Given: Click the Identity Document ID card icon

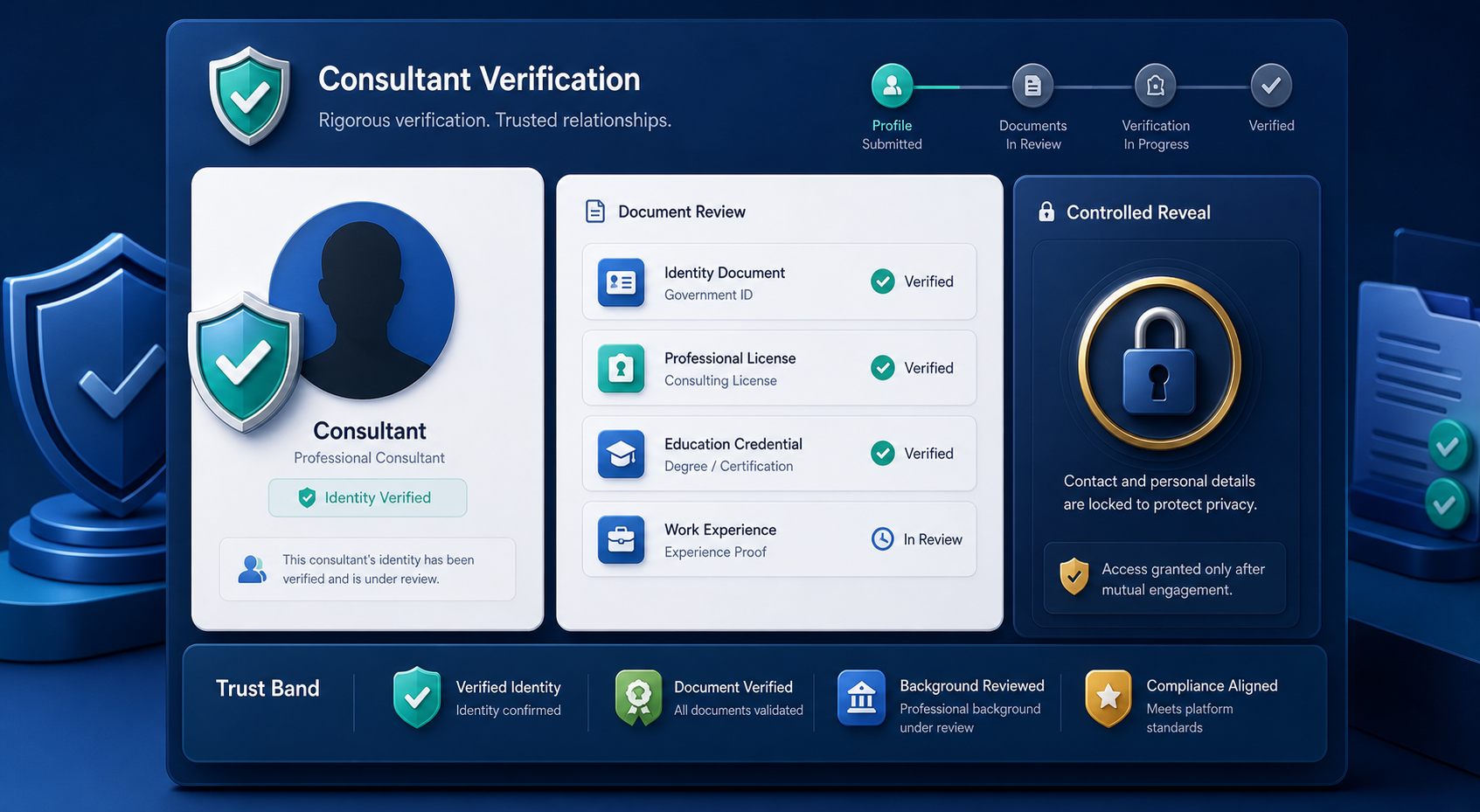Looking at the screenshot, I should (x=621, y=282).
